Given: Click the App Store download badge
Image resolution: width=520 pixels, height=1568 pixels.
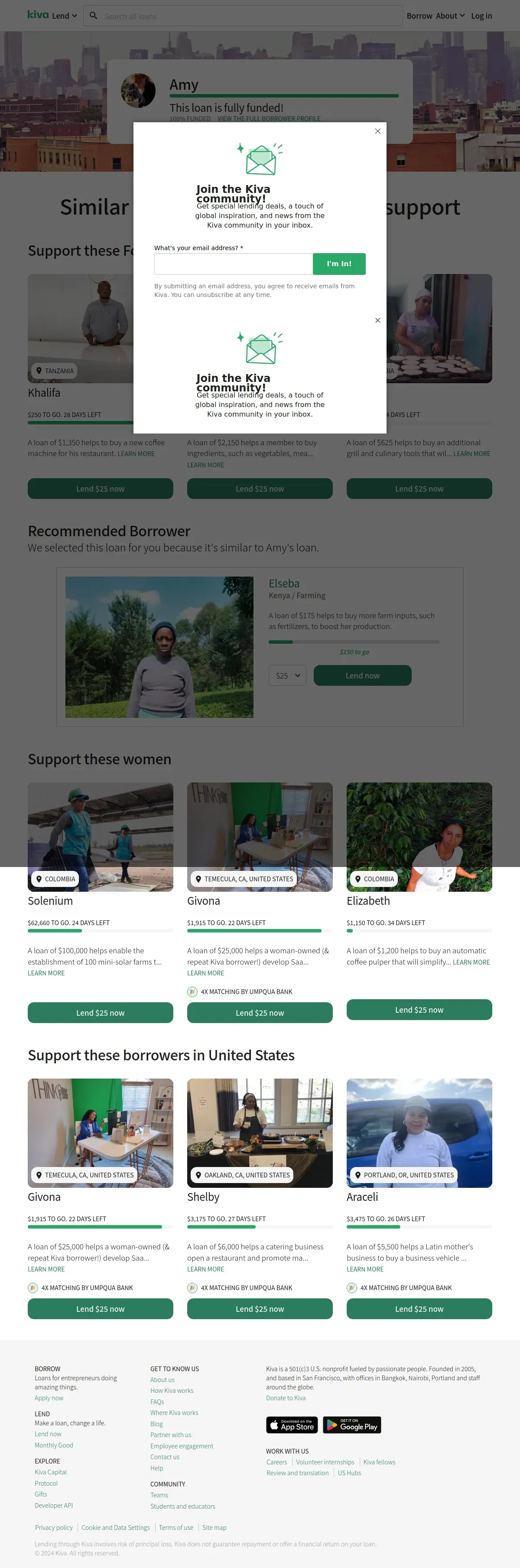Looking at the screenshot, I should (292, 1425).
